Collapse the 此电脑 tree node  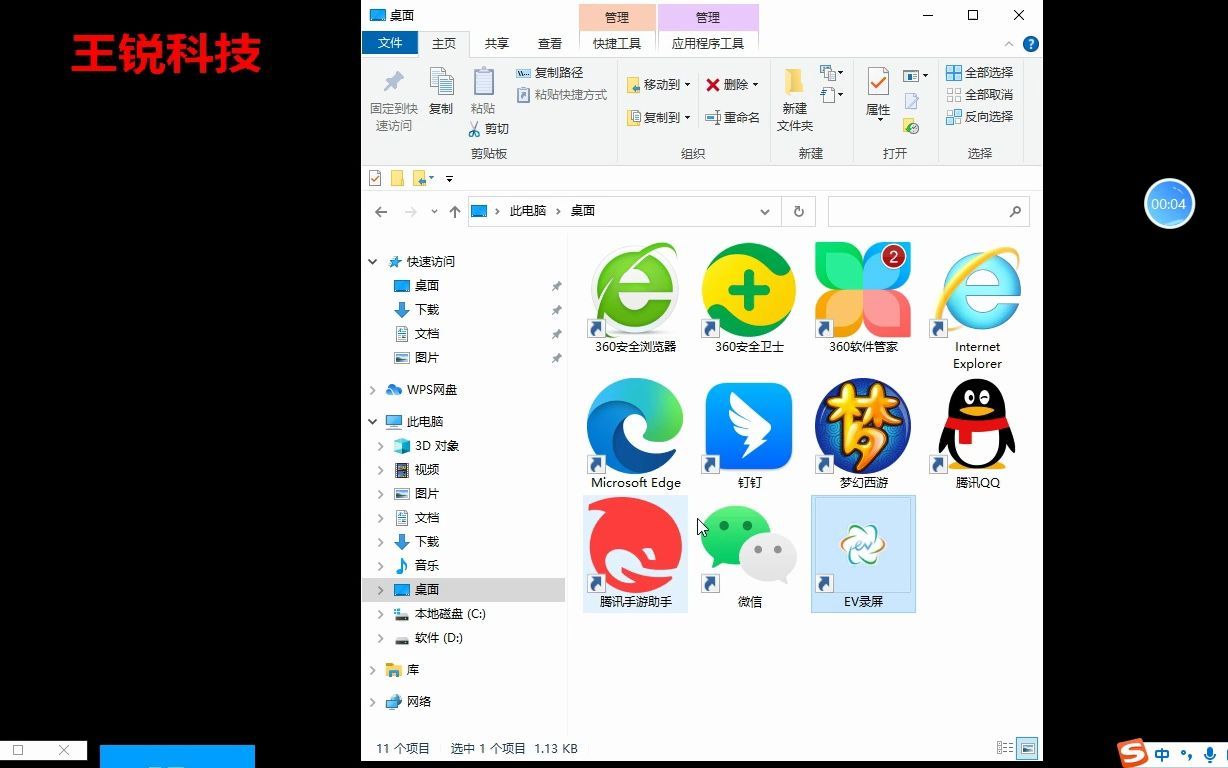point(373,422)
